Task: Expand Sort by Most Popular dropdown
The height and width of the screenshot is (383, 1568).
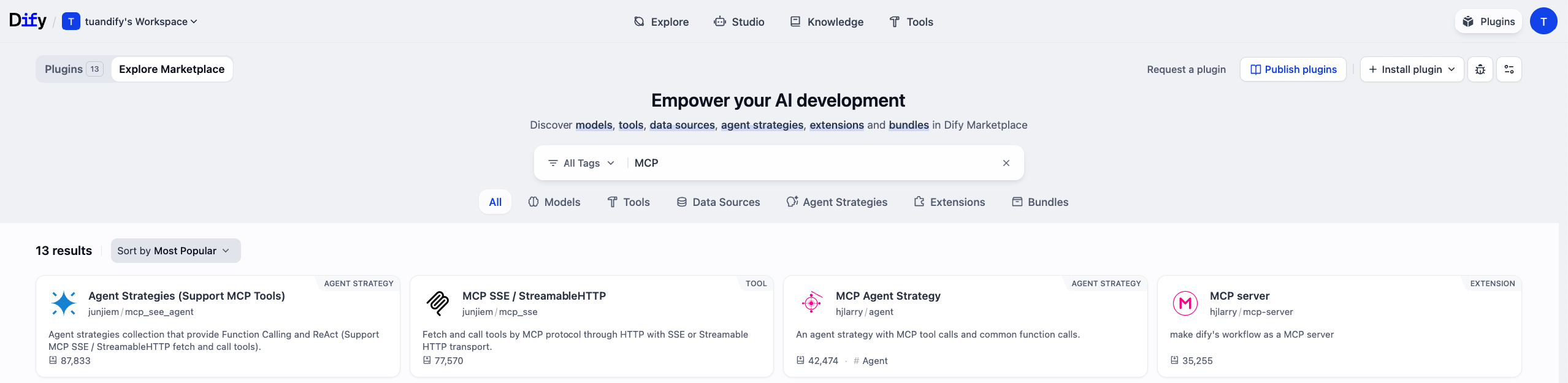Action: click(175, 251)
